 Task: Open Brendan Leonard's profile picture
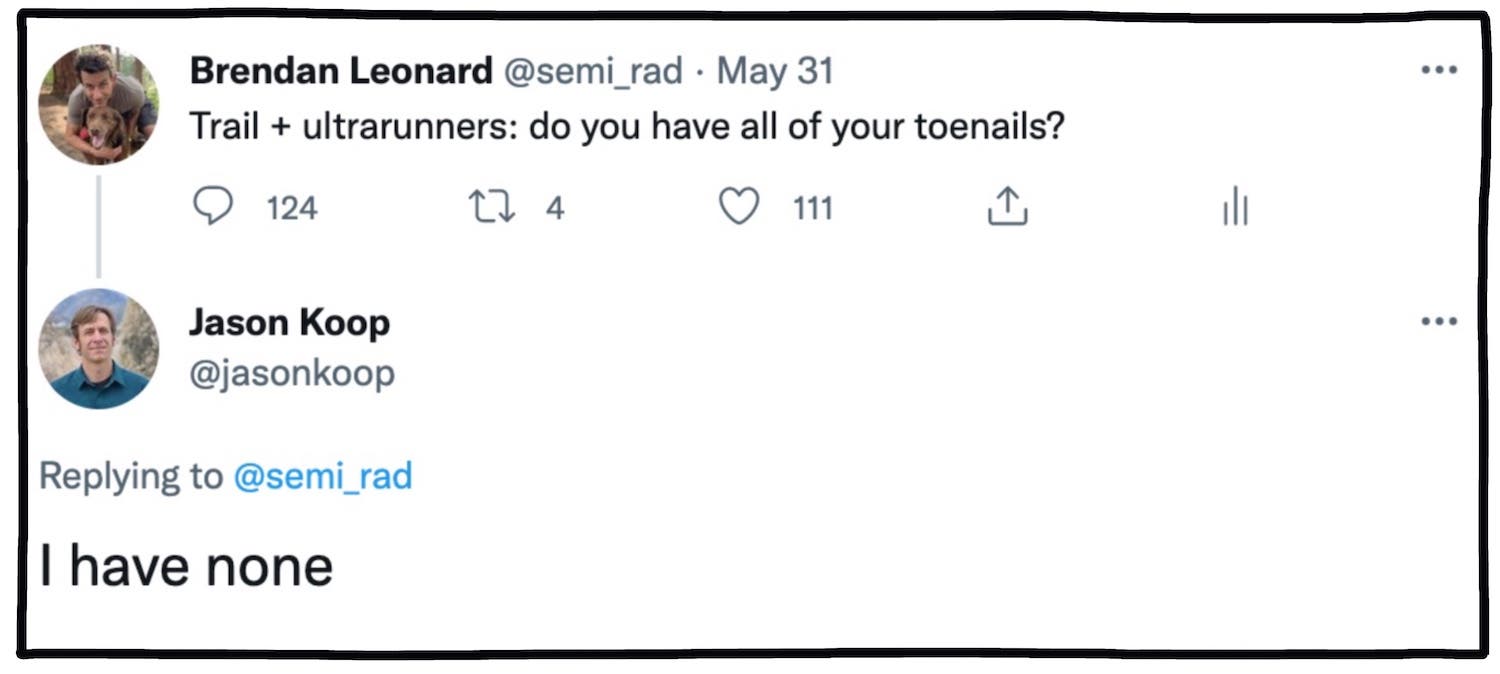(98, 105)
